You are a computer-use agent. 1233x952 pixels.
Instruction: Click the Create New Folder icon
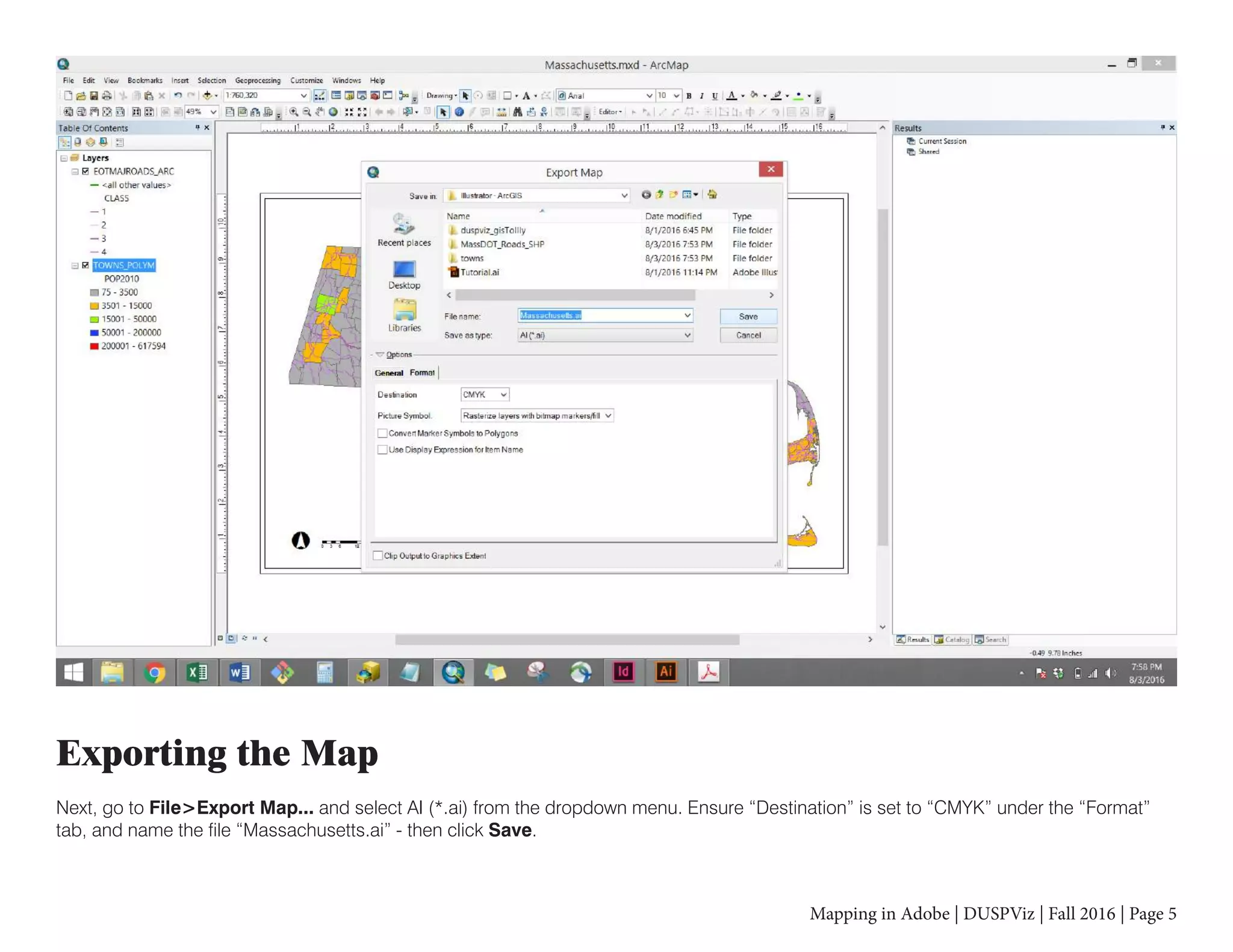click(673, 194)
